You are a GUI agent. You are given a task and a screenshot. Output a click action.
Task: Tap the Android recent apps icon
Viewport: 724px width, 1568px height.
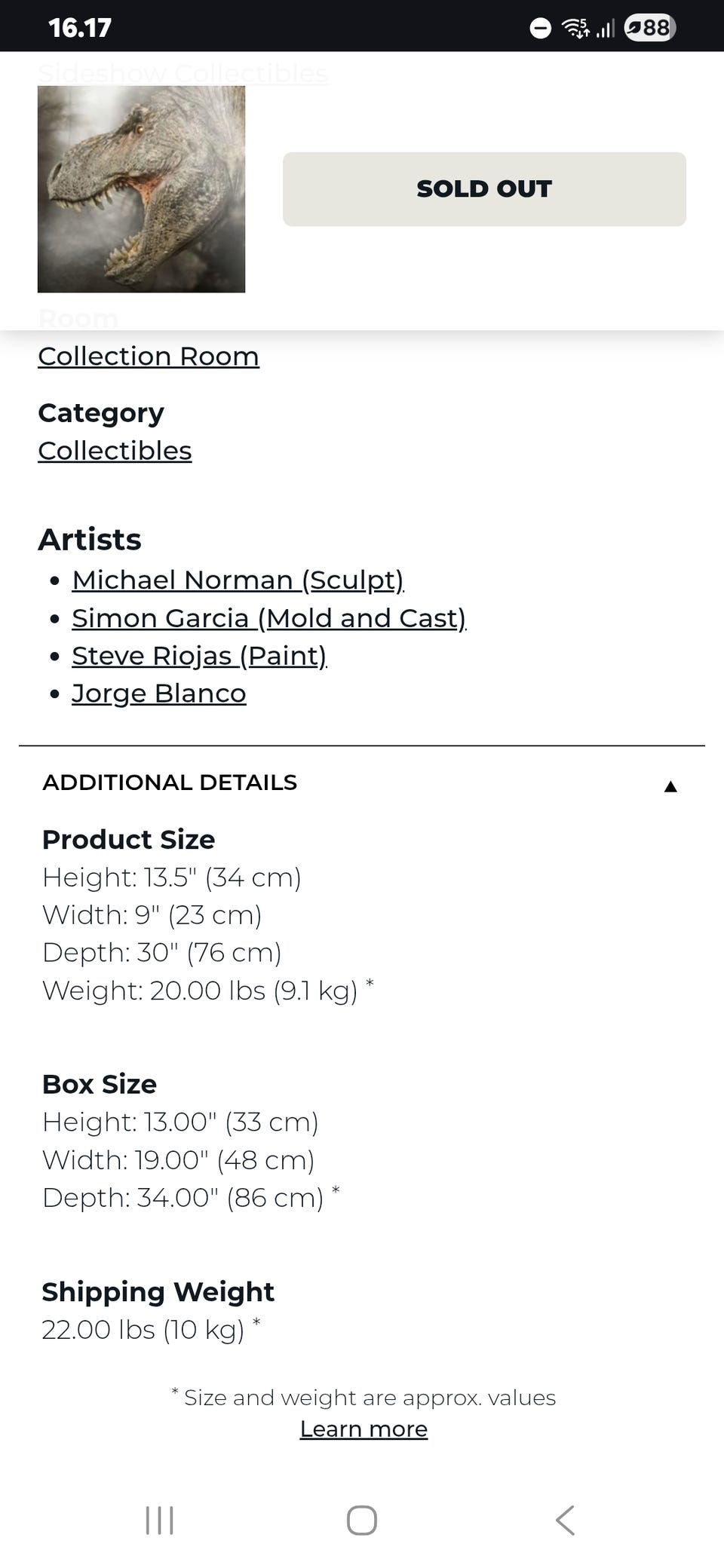(x=159, y=1521)
